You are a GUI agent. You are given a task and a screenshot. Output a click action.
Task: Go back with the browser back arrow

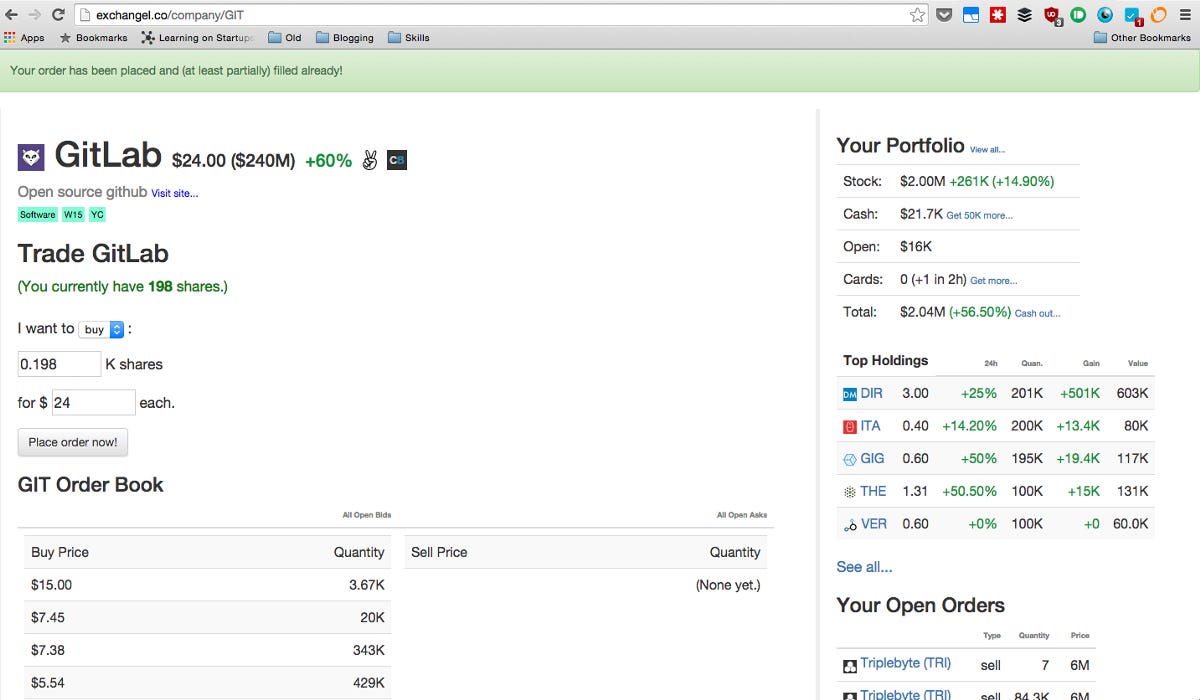click(12, 15)
